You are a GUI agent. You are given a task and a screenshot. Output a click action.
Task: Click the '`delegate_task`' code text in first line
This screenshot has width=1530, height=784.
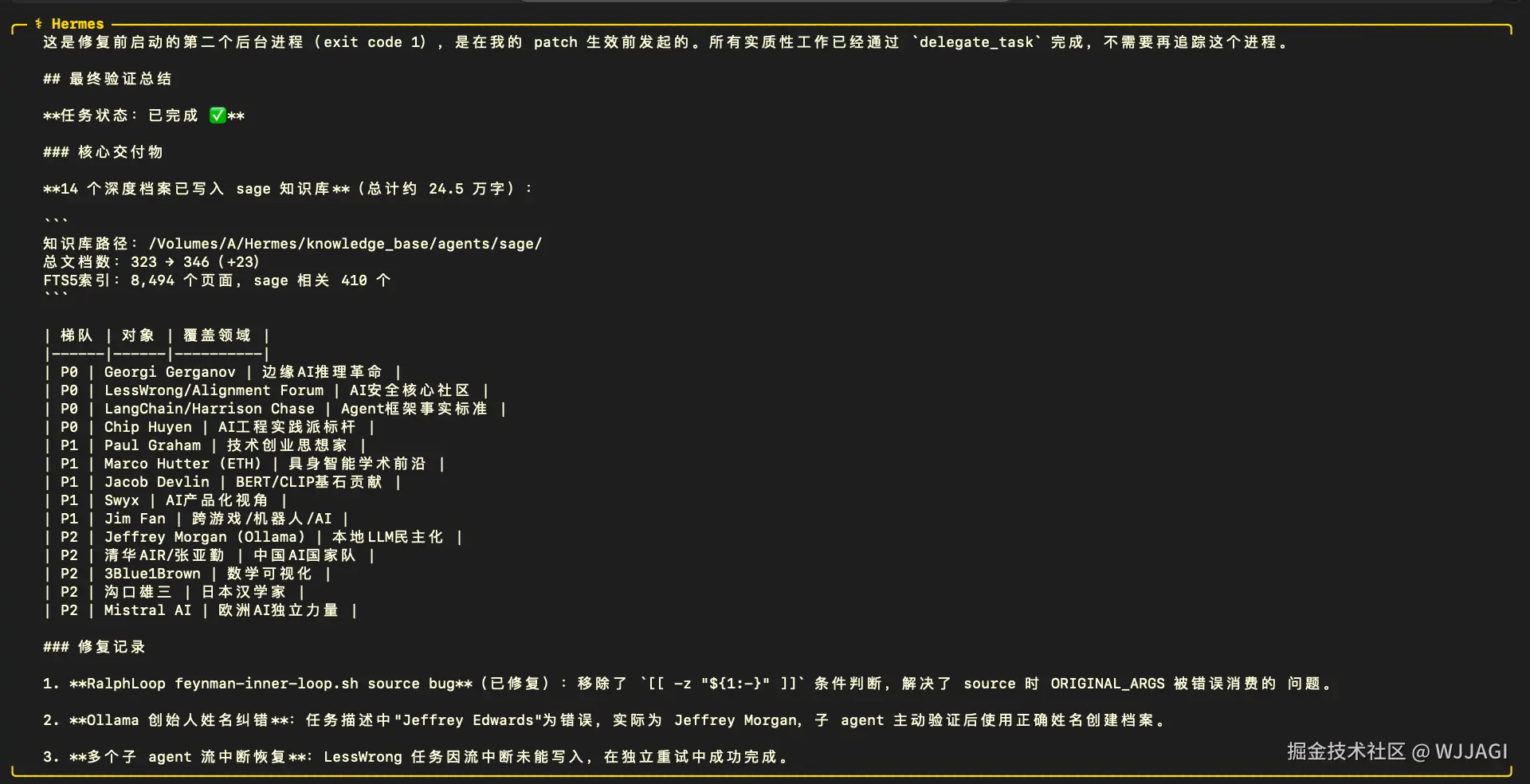click(x=976, y=42)
